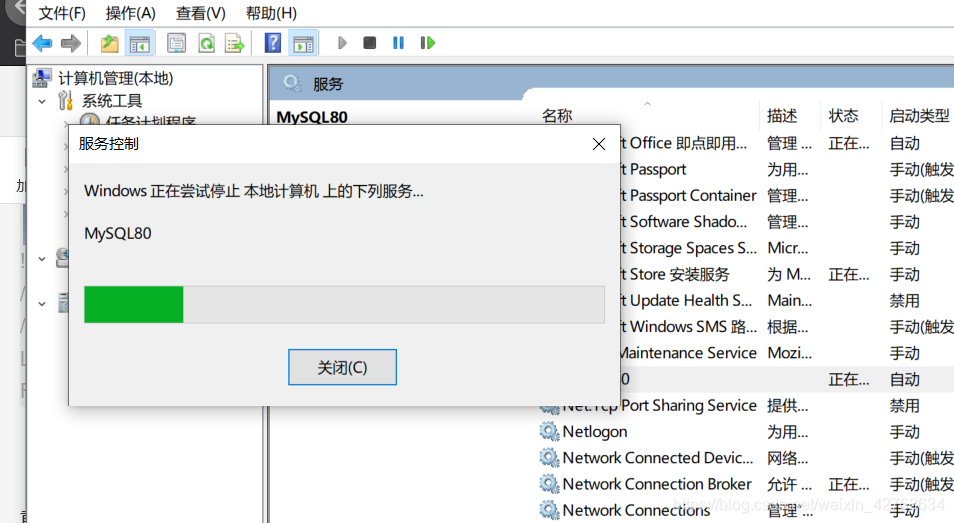Select the Netlogon service name

(x=595, y=432)
